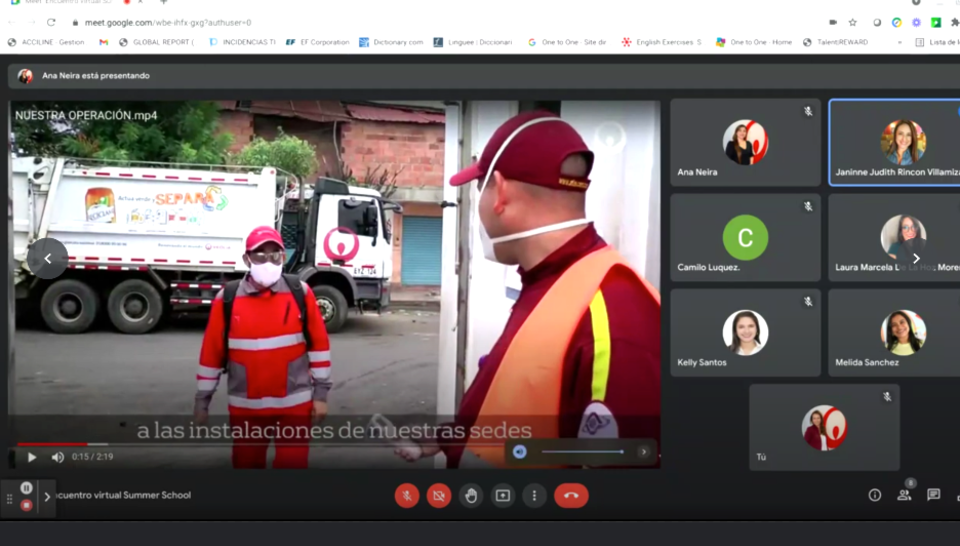This screenshot has height=546, width=960.
Task: Show participants list people icon
Action: (904, 495)
